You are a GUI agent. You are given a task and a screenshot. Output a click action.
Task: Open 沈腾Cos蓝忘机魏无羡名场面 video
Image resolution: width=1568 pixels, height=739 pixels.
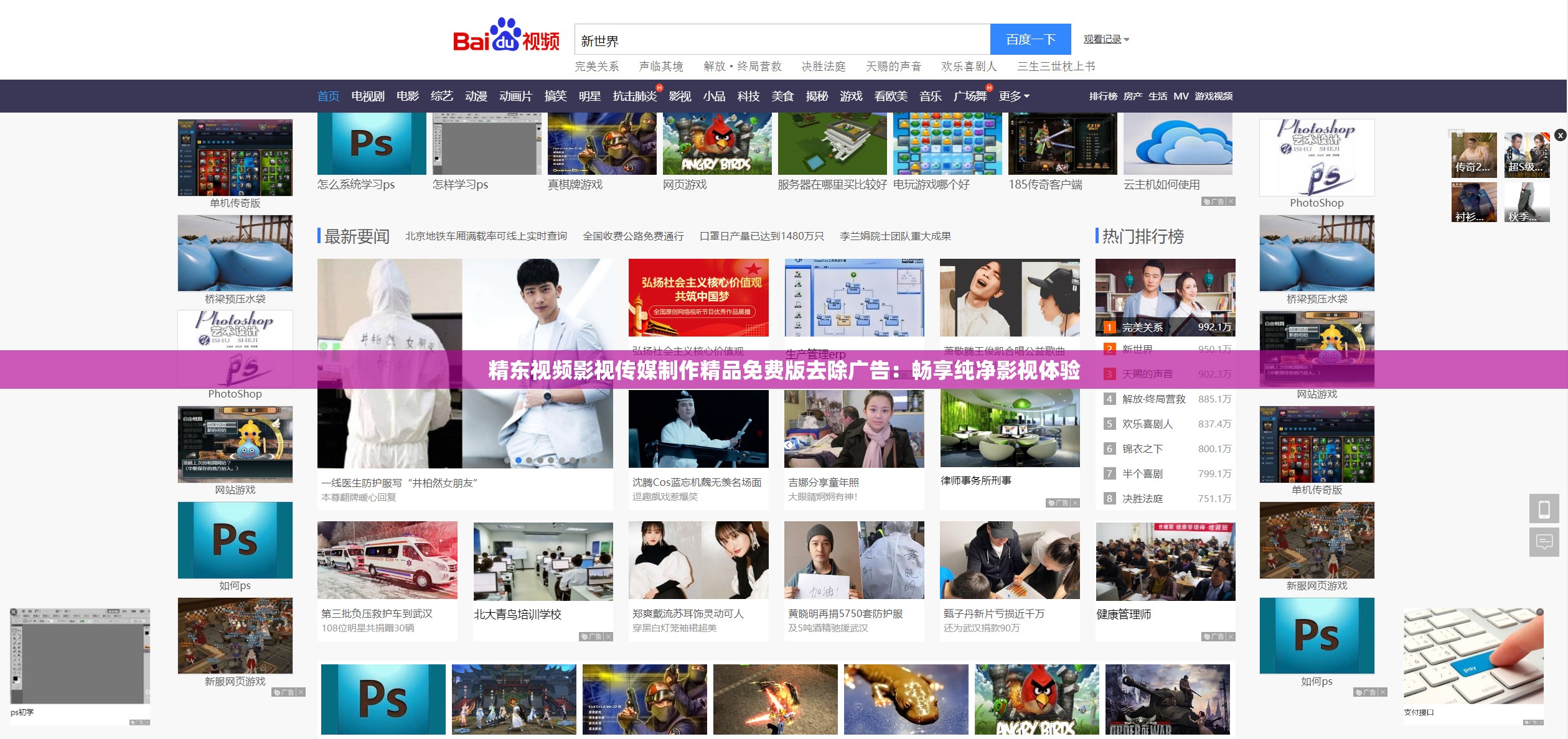point(698,429)
